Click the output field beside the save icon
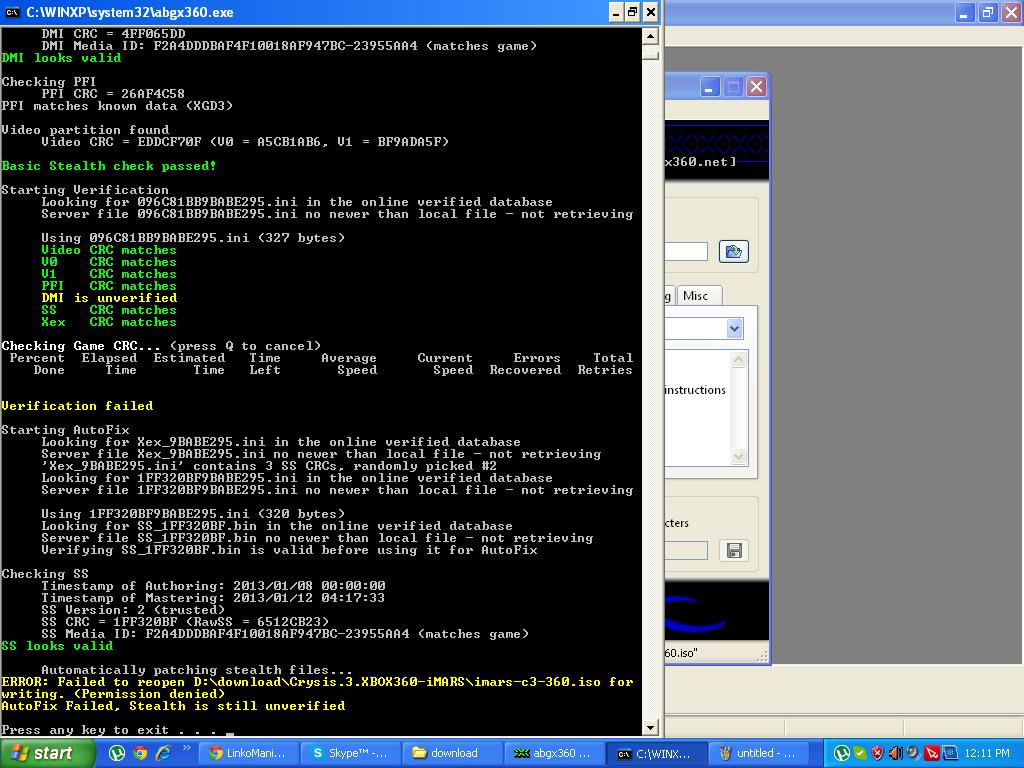The width and height of the screenshot is (1024, 768). point(686,551)
